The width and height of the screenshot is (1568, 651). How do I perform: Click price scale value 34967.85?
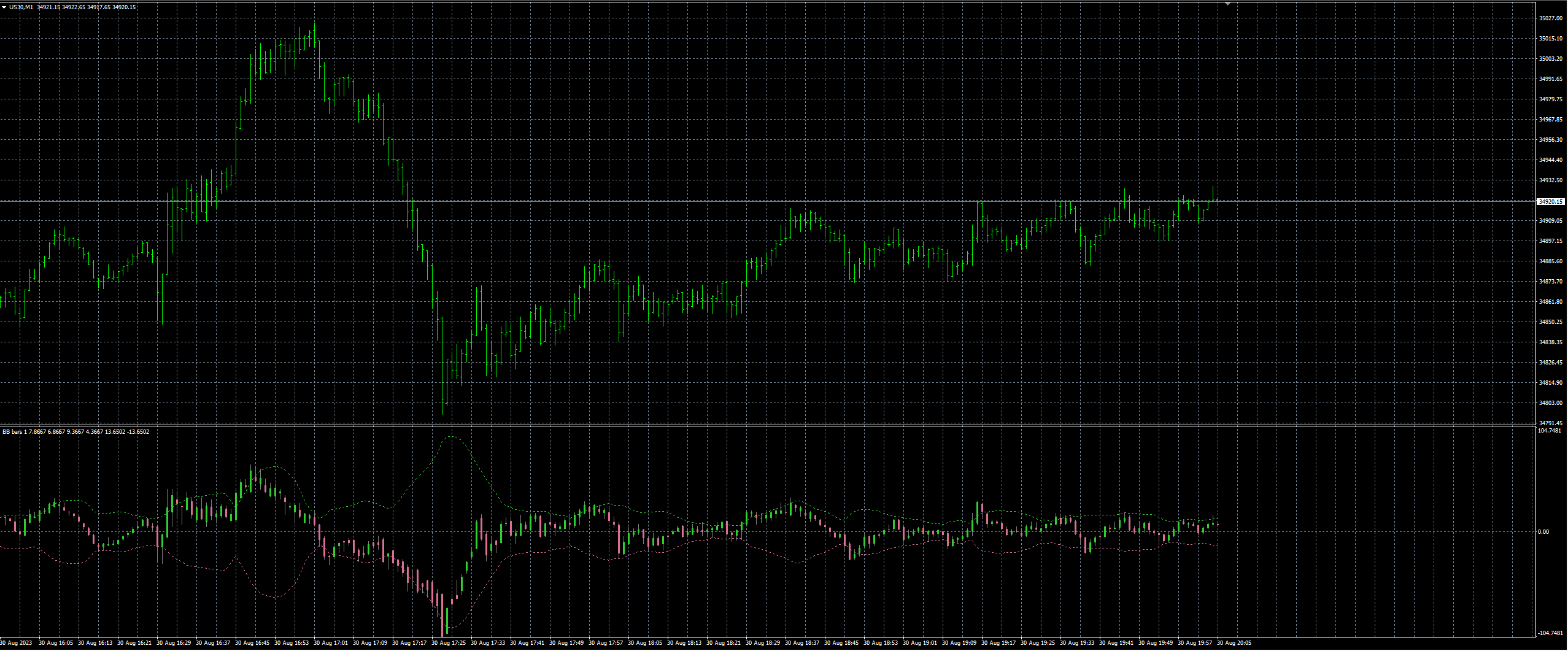tap(1551, 120)
